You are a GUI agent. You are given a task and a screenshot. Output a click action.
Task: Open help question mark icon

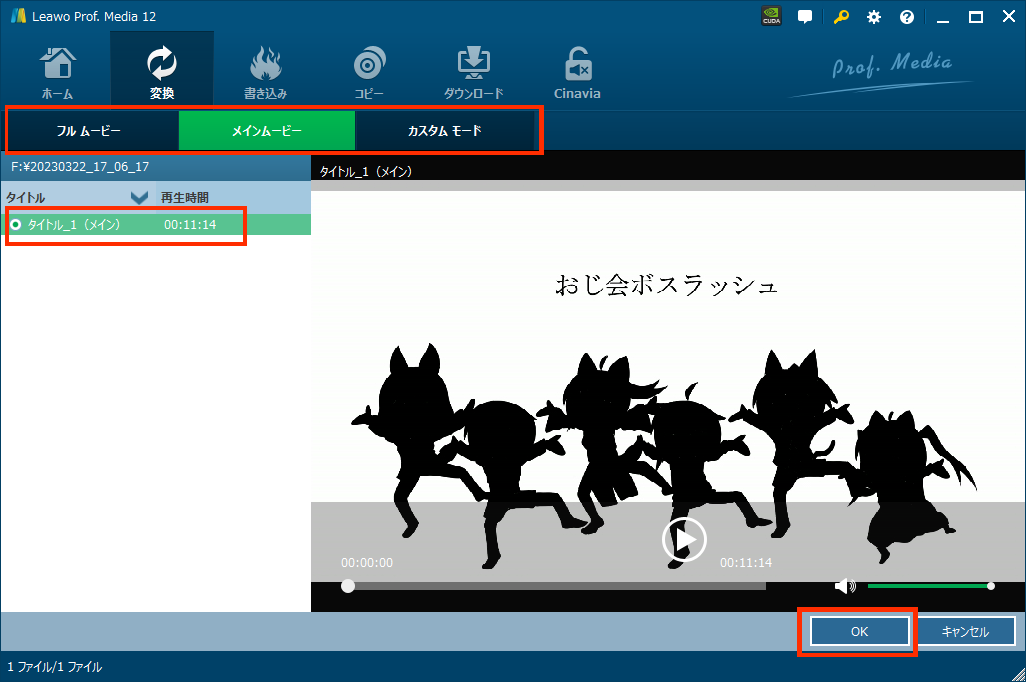click(907, 17)
